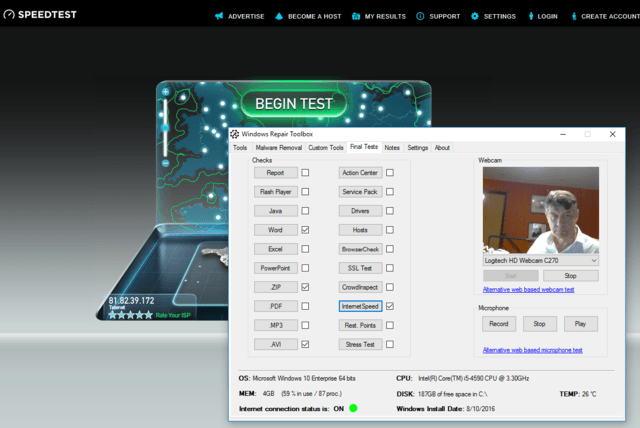The image size is (640, 428).
Task: Check the .PDF checkbox
Action: tap(305, 306)
